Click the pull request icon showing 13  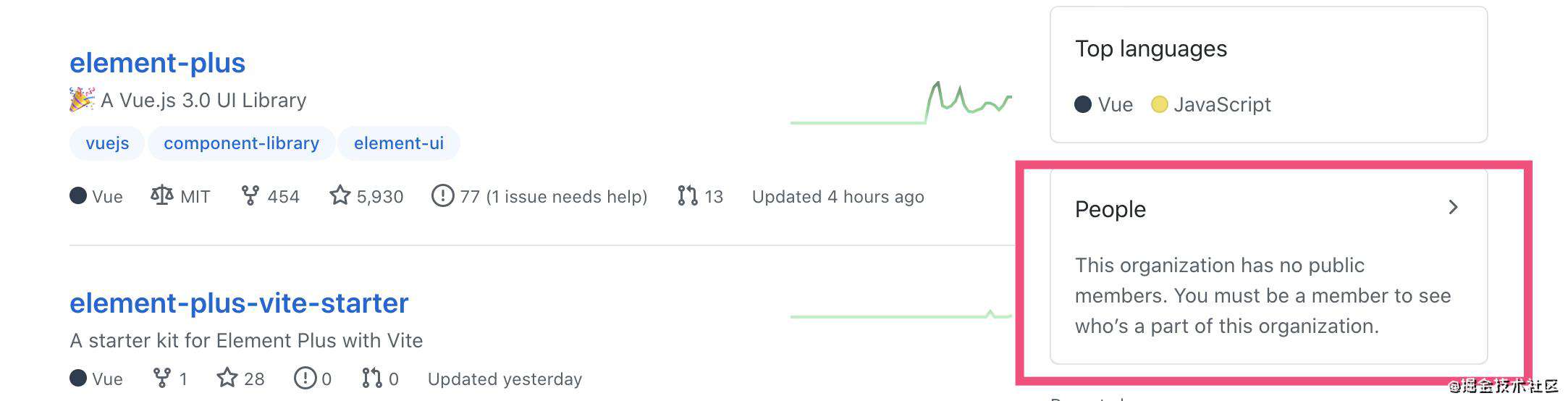tap(688, 195)
